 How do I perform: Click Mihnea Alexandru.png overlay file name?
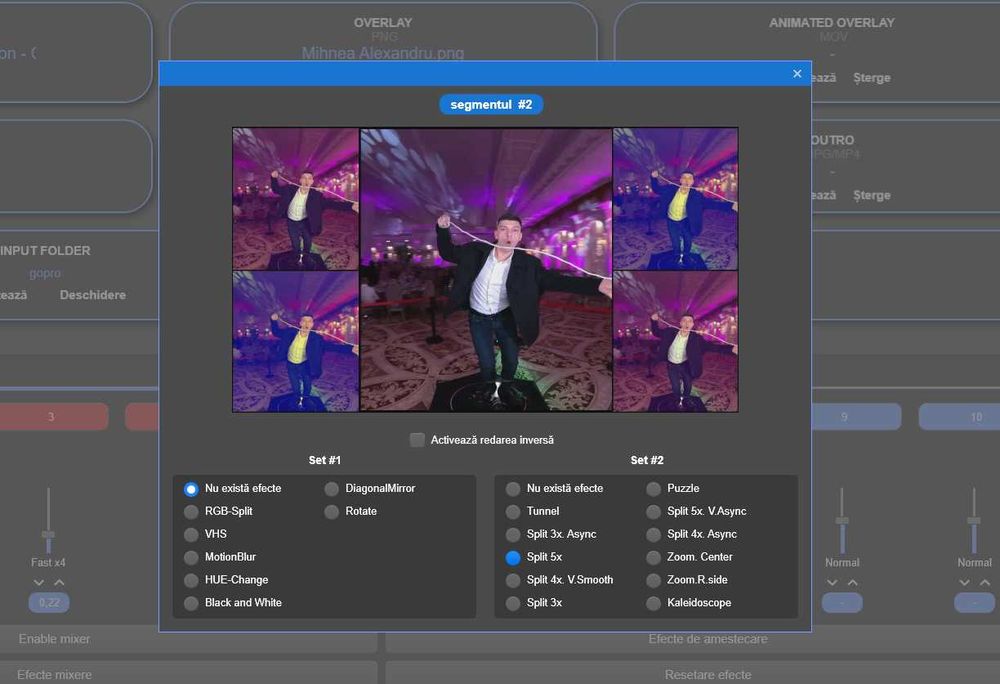coord(383,54)
